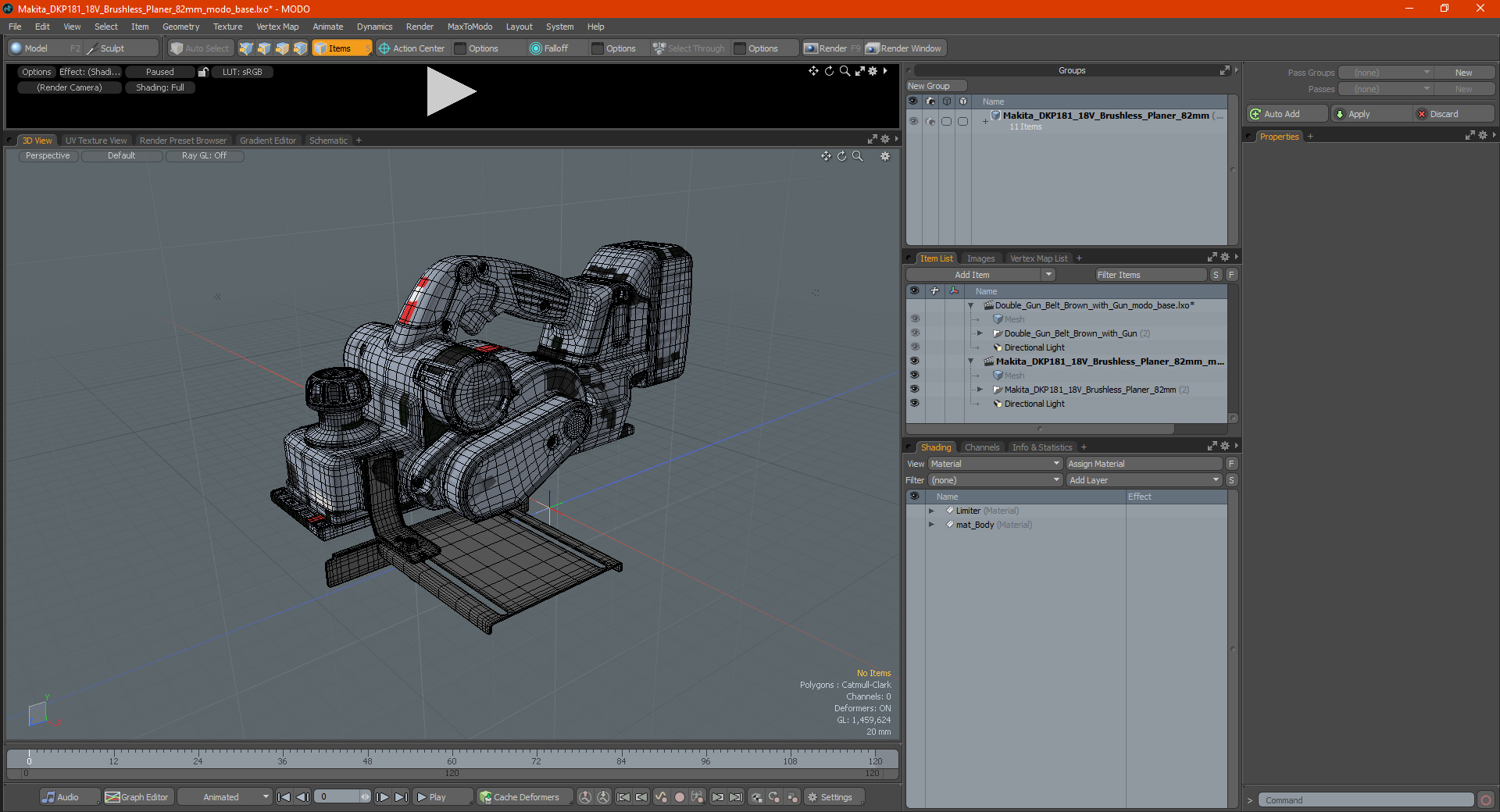The image size is (1500, 812).
Task: Click the render Command fire button
Action: click(x=1486, y=800)
